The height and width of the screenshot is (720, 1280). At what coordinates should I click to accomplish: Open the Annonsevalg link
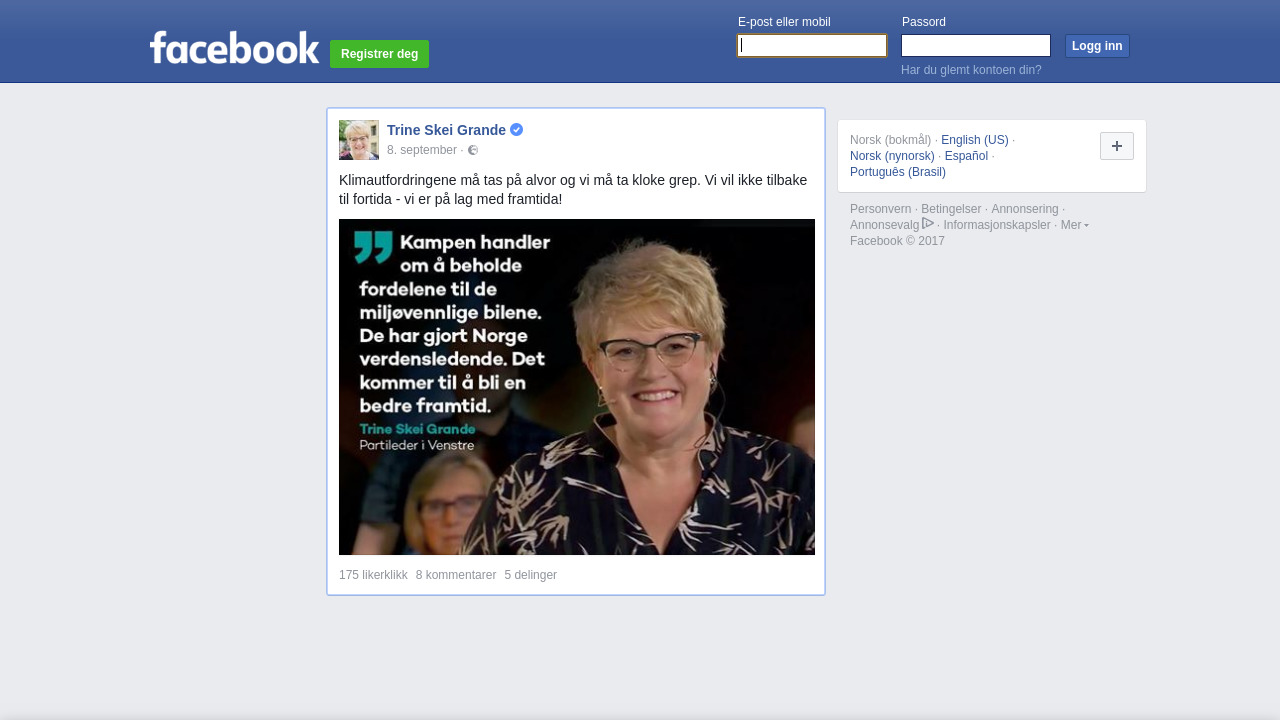pyautogui.click(x=884, y=225)
